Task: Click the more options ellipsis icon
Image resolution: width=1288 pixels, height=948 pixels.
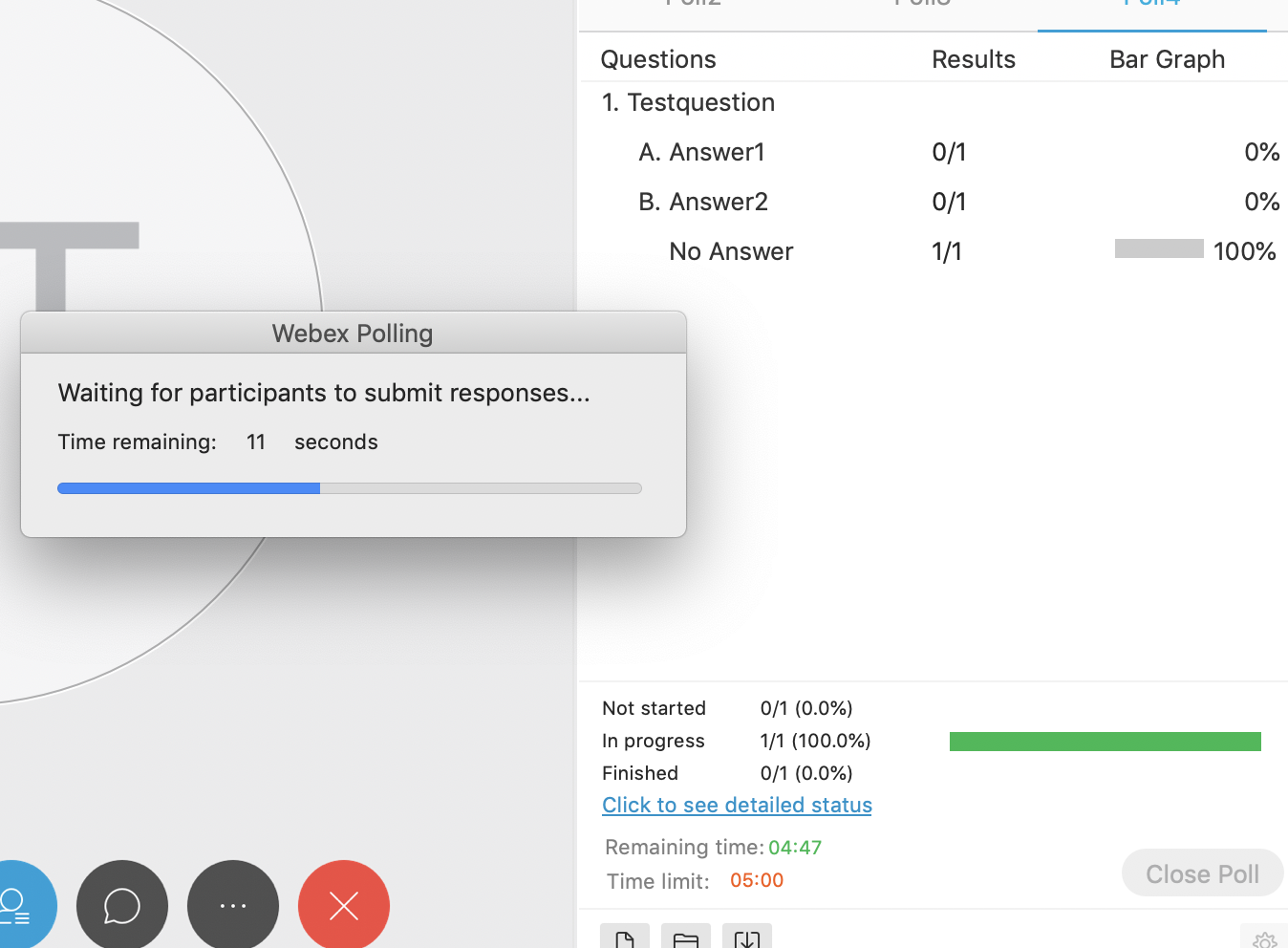Action: pos(232,904)
